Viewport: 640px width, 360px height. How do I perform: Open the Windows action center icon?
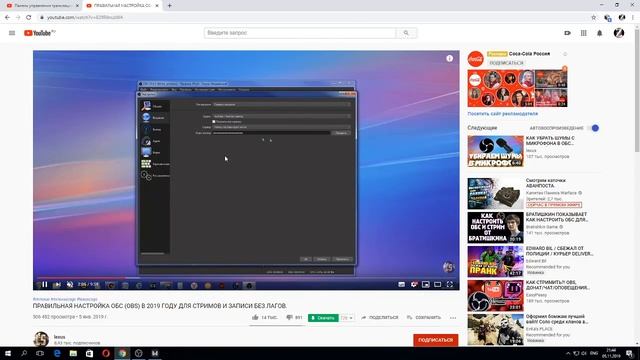pos(630,353)
